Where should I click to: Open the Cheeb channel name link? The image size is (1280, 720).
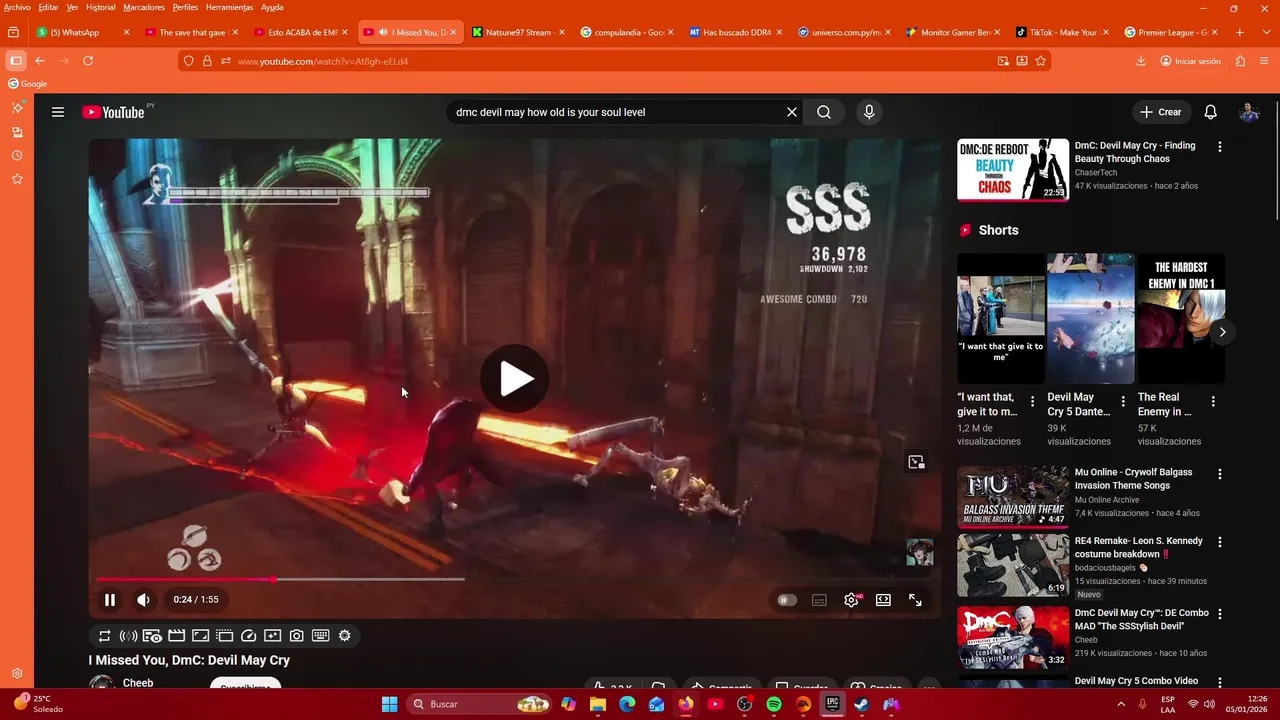point(138,683)
